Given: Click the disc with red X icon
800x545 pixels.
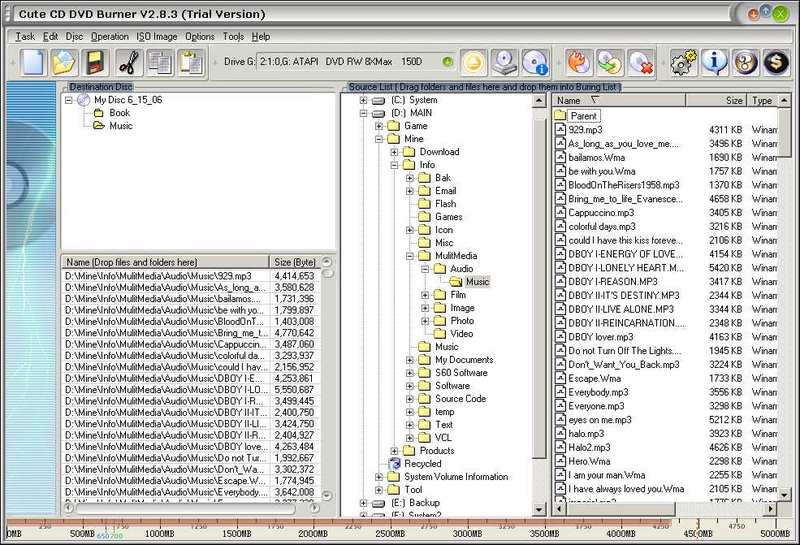Looking at the screenshot, I should click(x=641, y=63).
